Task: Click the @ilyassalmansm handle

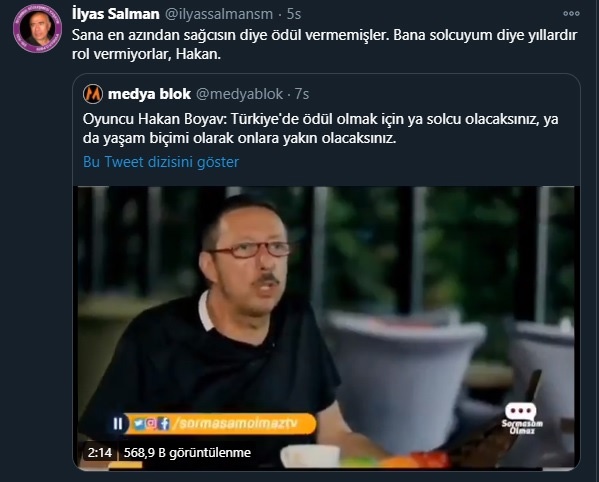Action: [219, 14]
